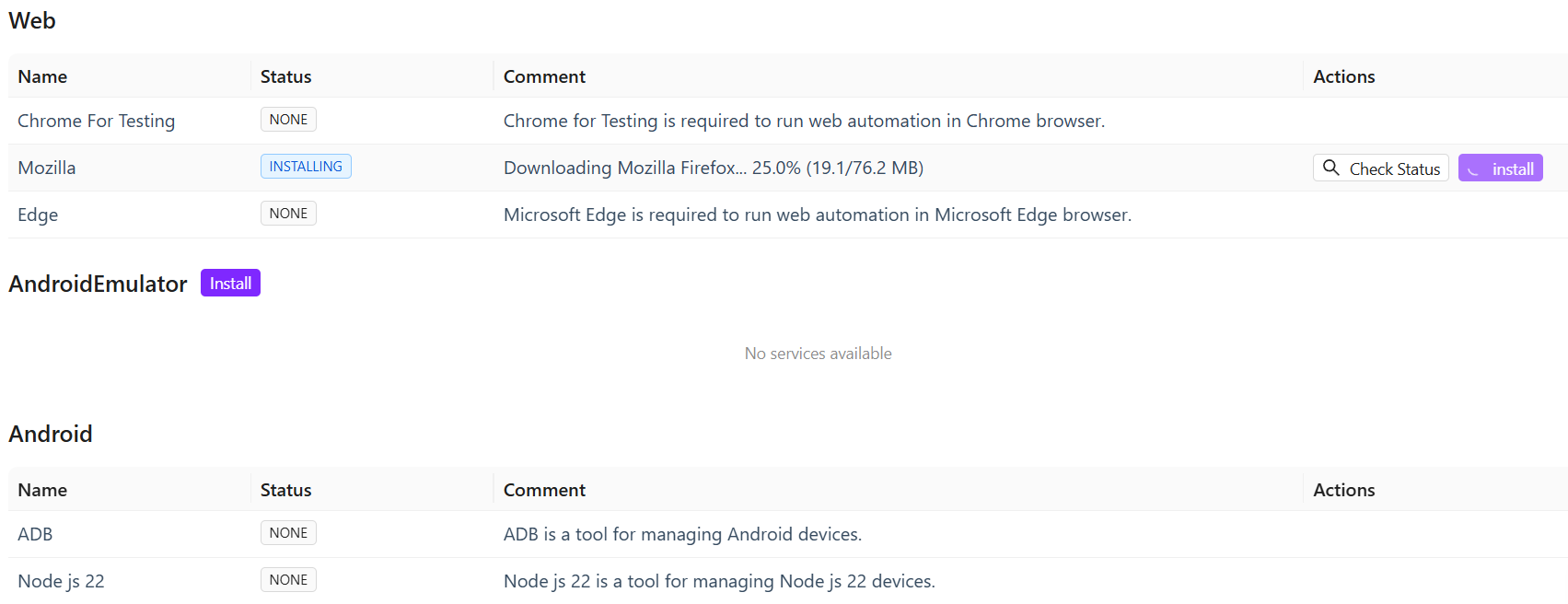Click the Status column header in Web table
Screen dimensions: 1568x604
pyautogui.click(x=285, y=76)
